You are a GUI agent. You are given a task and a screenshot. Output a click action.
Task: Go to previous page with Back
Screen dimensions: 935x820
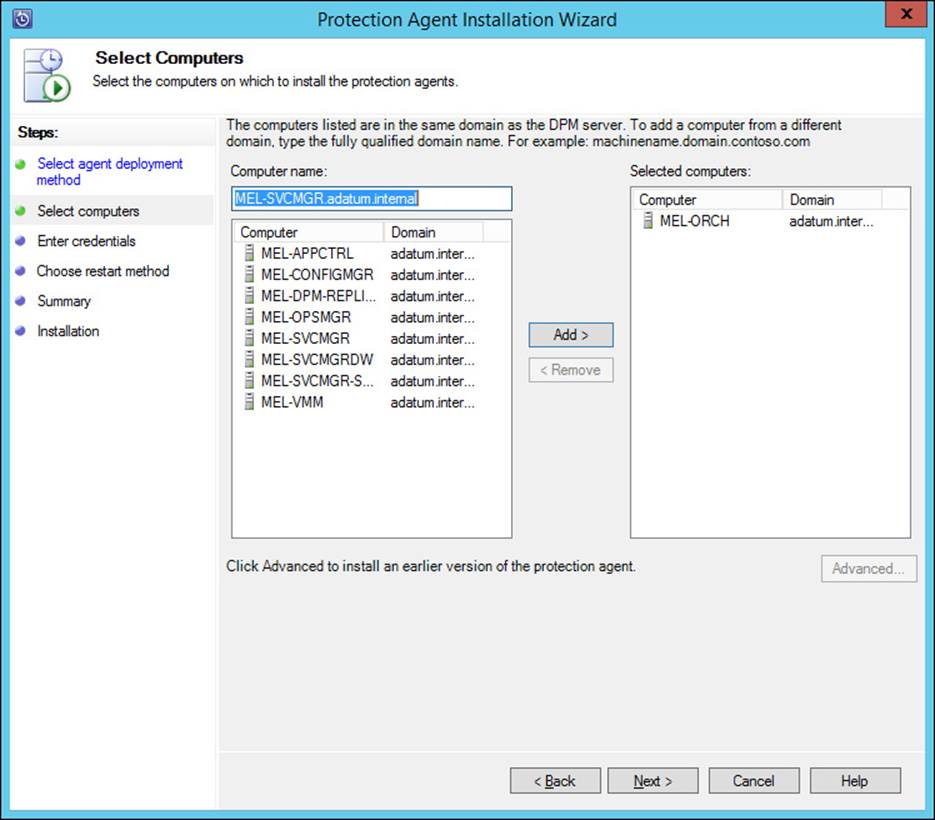(555, 781)
